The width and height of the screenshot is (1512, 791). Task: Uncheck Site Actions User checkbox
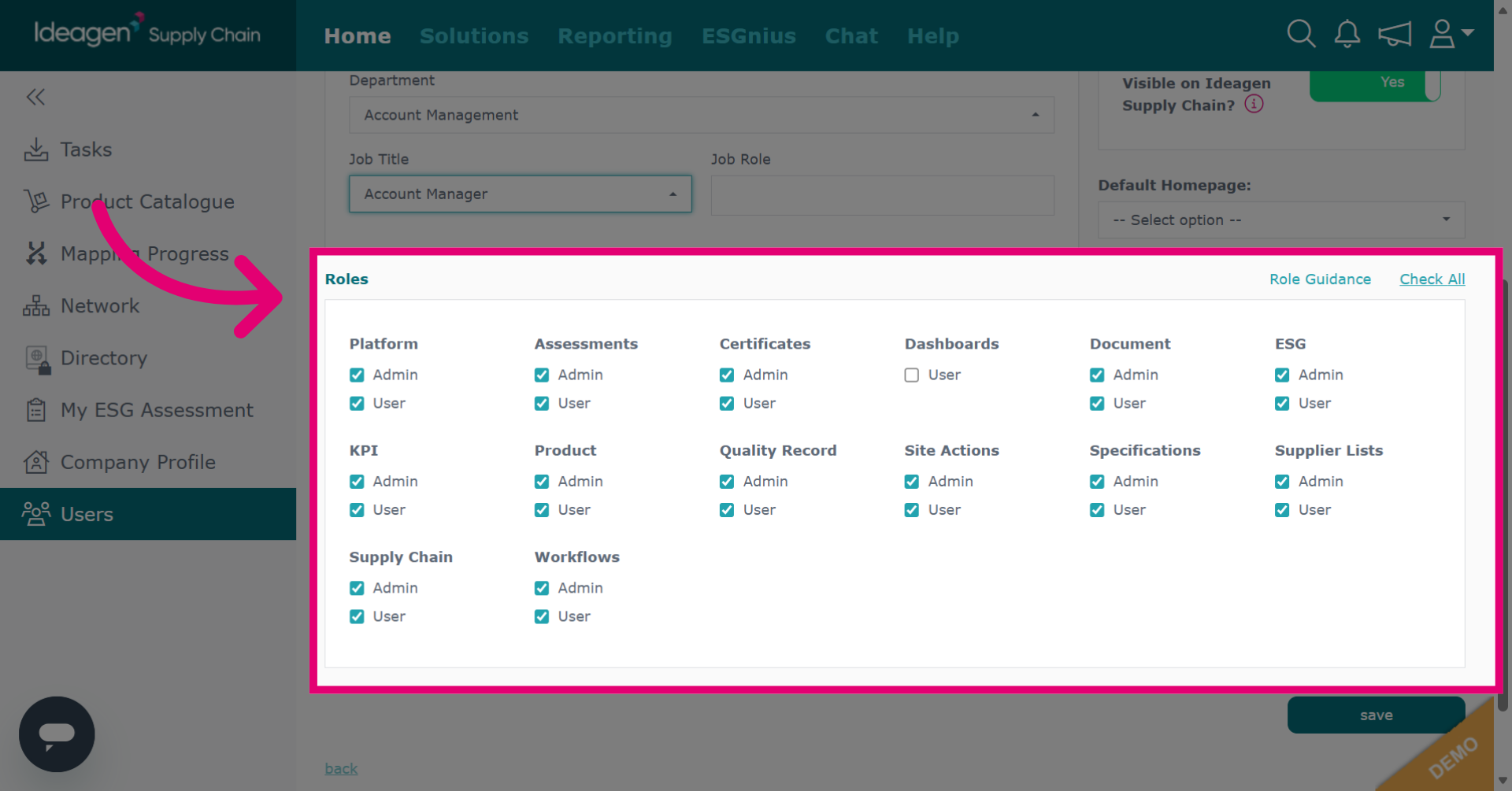coord(912,510)
